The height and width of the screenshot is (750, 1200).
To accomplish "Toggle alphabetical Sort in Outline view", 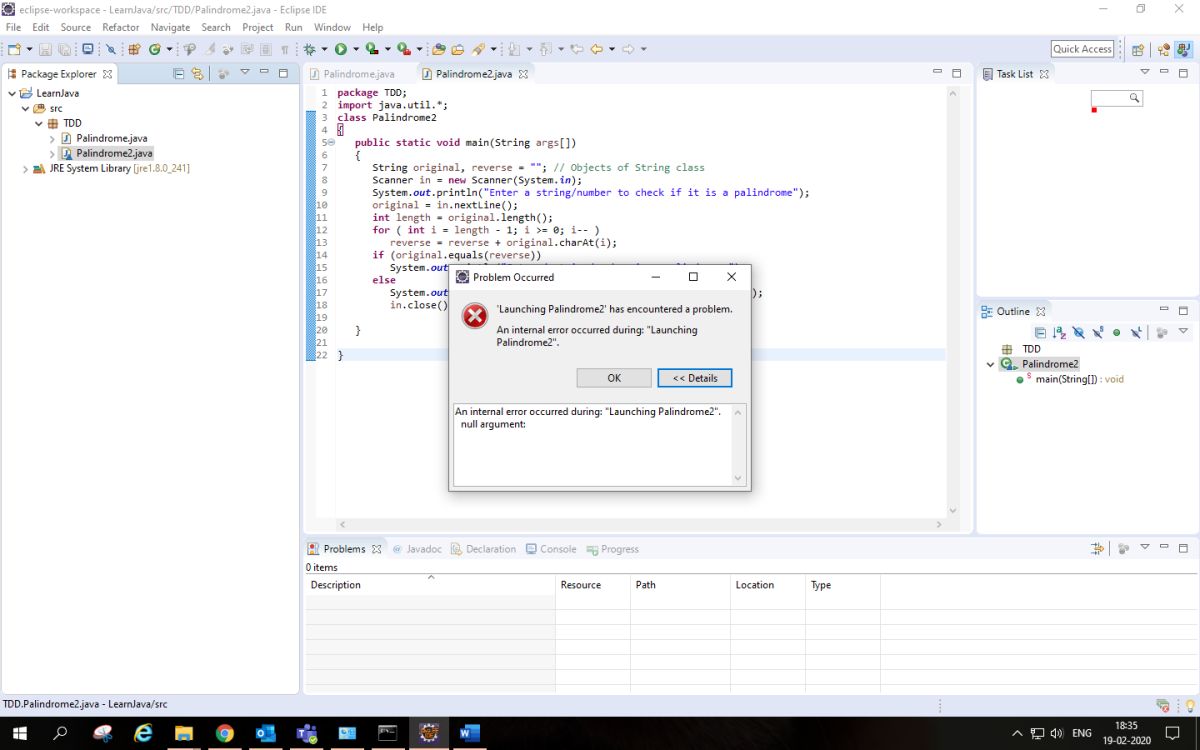I will [1059, 332].
